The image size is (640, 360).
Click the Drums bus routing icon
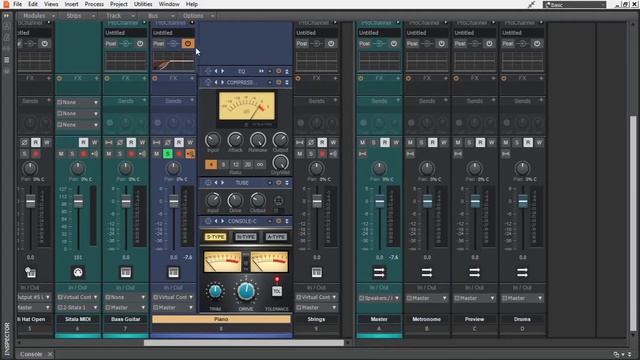click(x=522, y=272)
